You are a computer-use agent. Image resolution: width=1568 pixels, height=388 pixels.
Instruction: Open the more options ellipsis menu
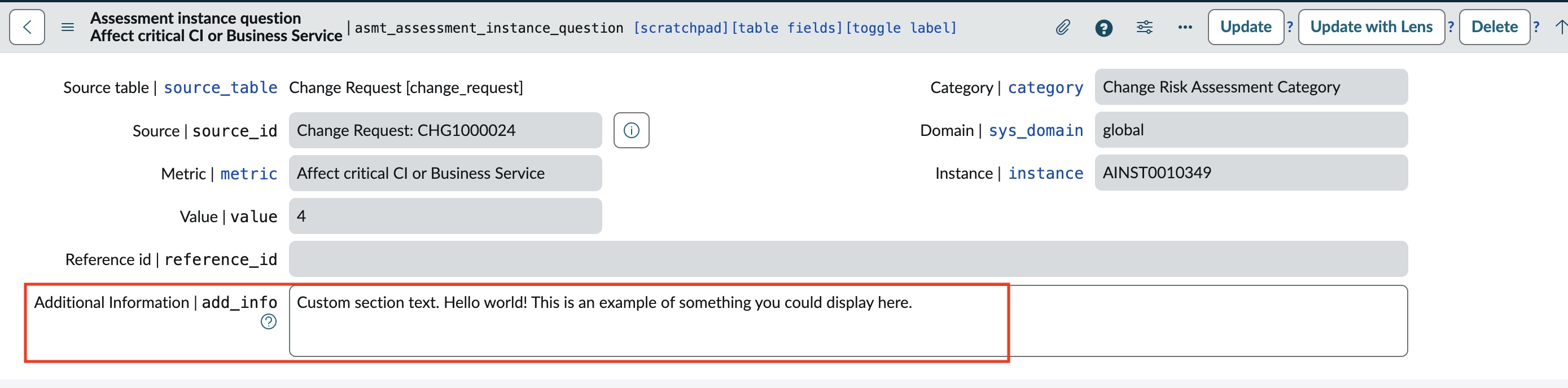(x=1185, y=28)
